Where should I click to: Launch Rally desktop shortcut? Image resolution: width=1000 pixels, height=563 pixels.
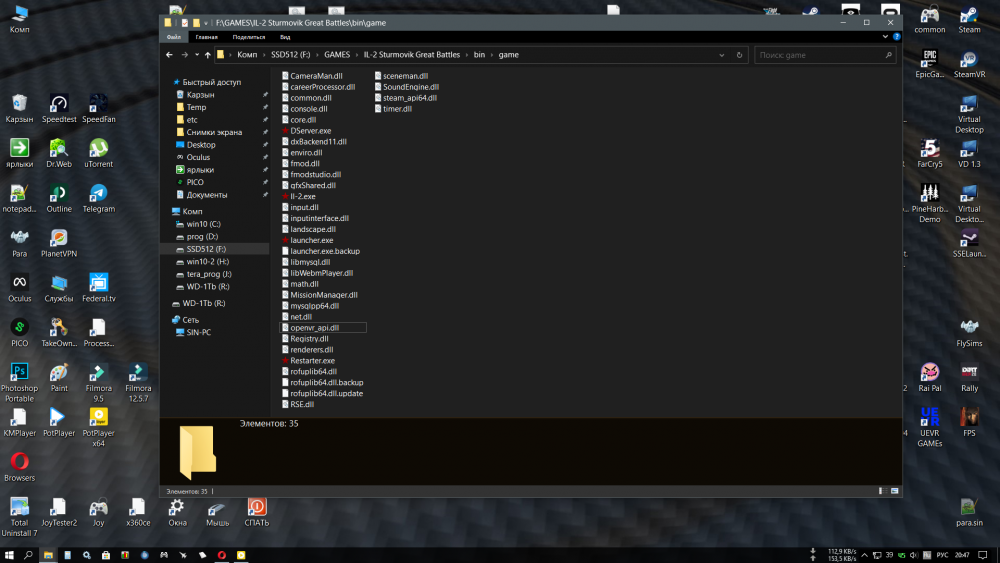[969, 377]
